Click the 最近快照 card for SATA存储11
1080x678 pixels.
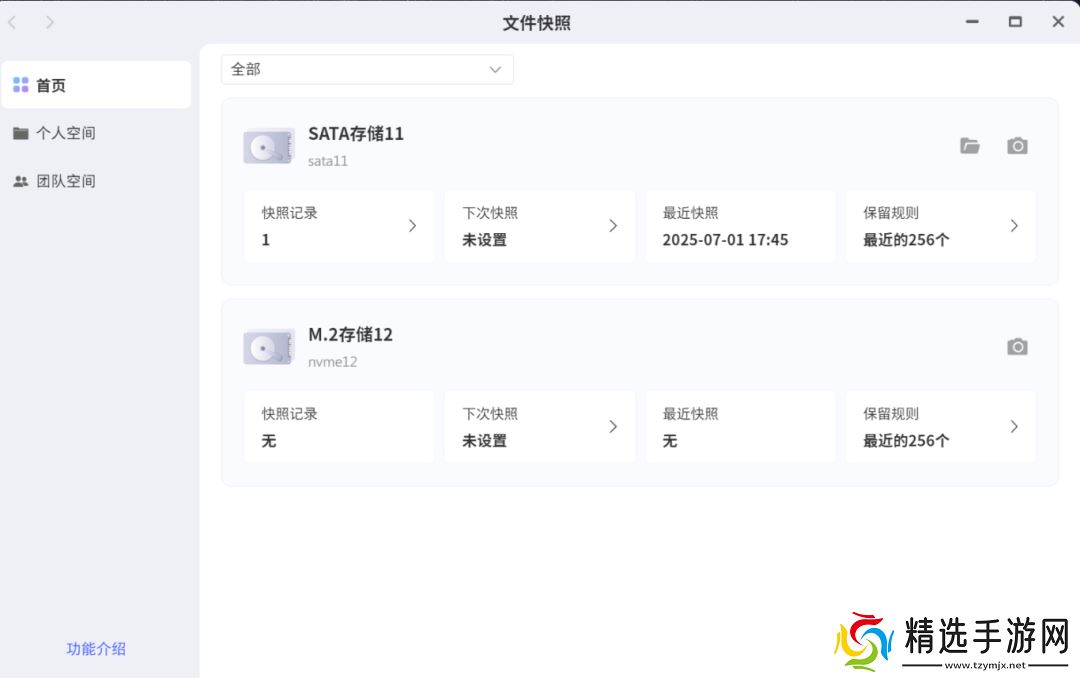[740, 226]
